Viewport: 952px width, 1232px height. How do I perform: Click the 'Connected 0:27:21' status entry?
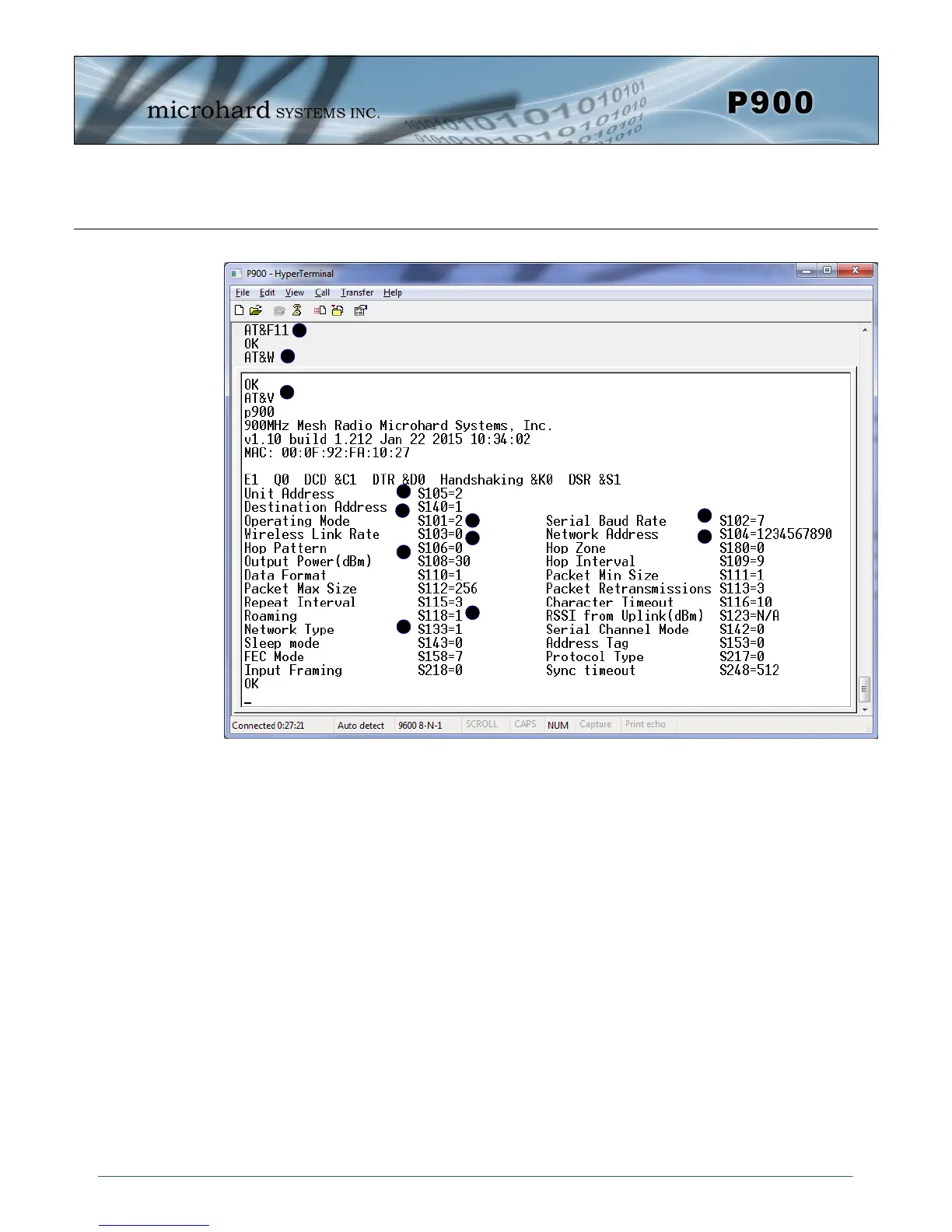(x=268, y=726)
